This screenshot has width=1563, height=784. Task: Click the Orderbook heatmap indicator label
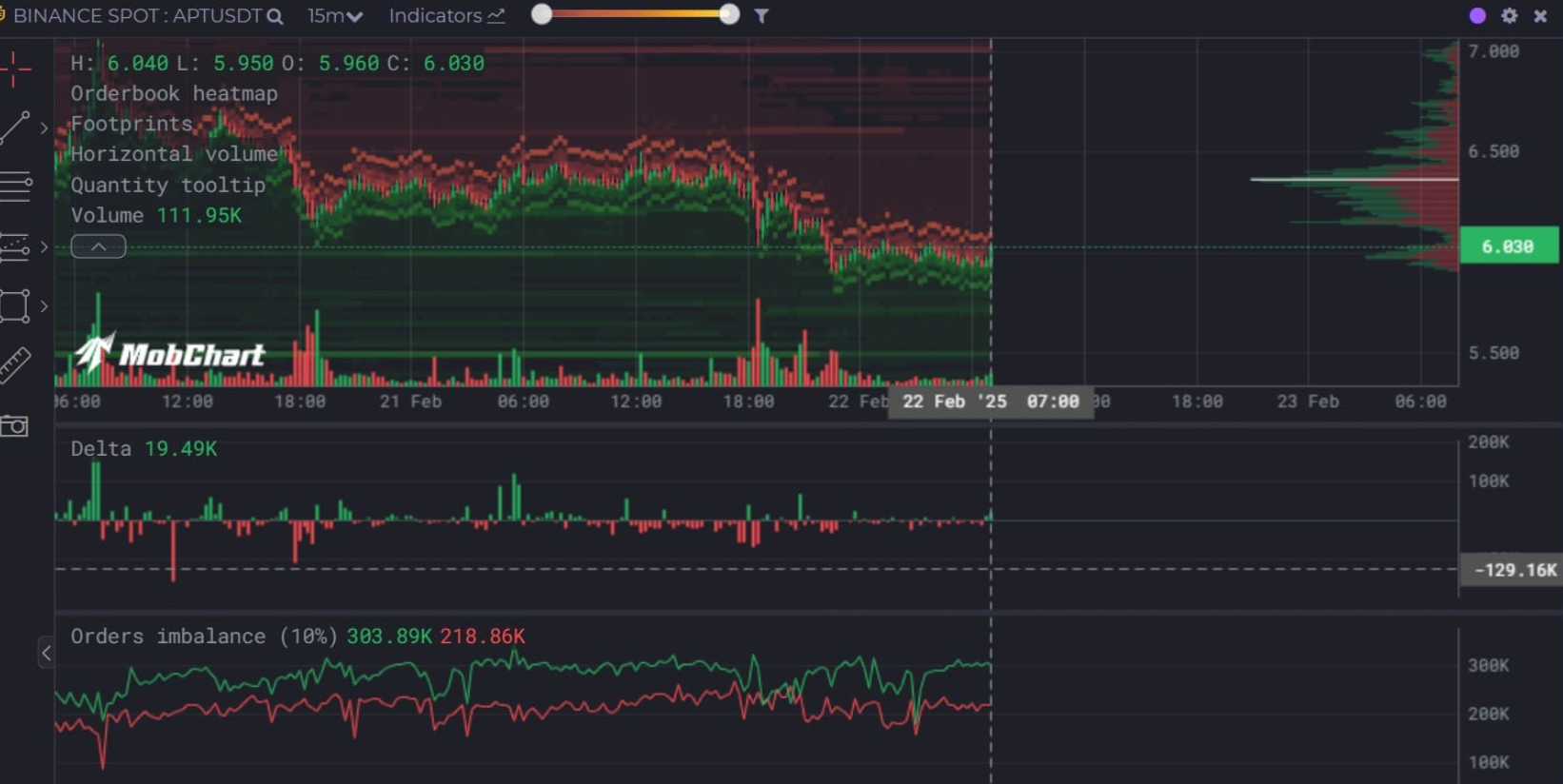(174, 93)
